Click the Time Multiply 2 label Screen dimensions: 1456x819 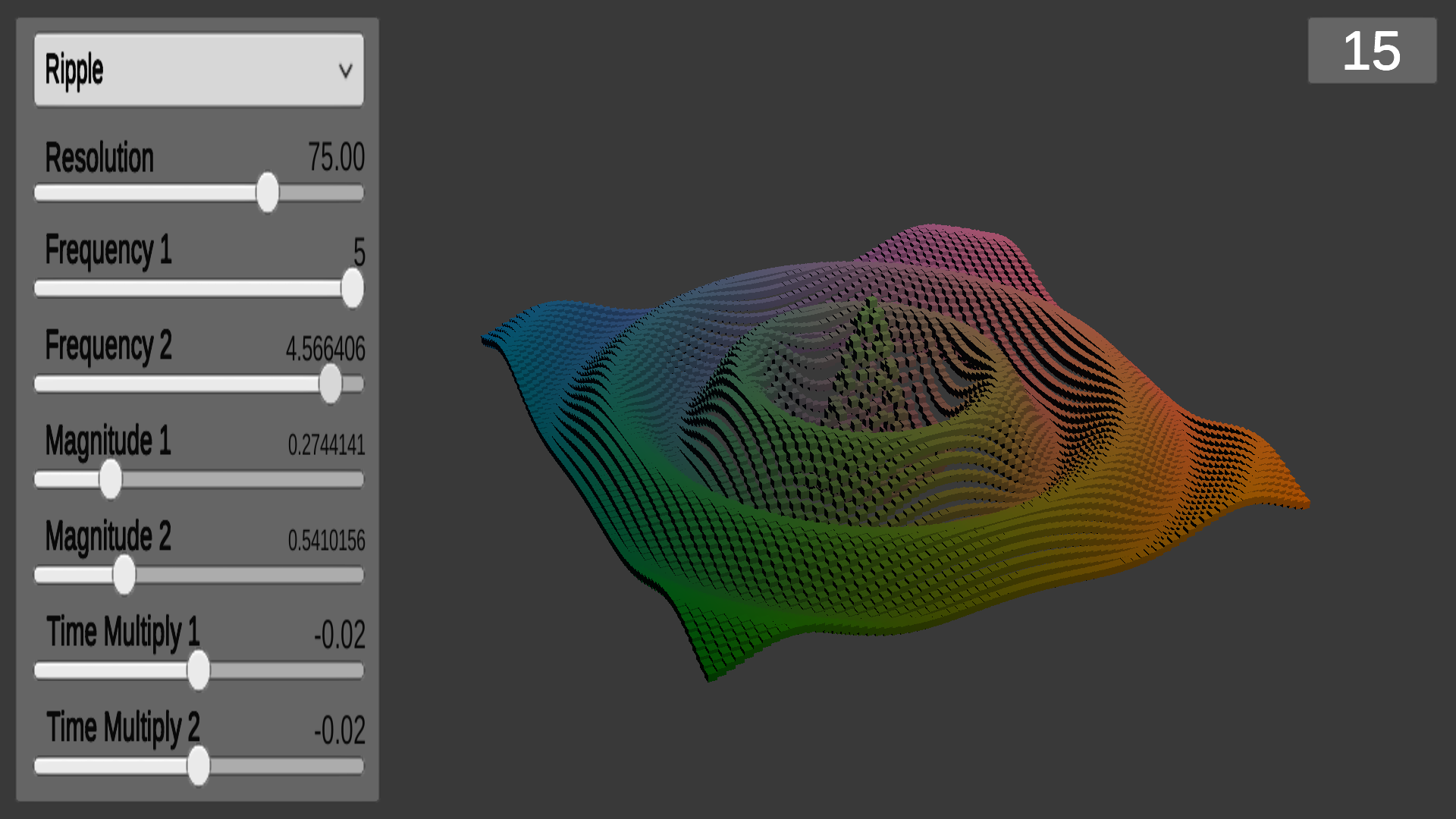click(123, 727)
